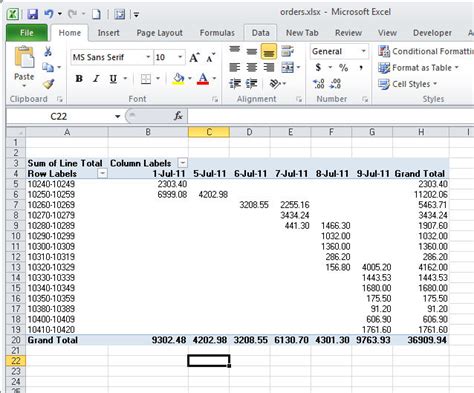Switch to the Data tab
Viewport: 474px width, 393px height.
[x=260, y=33]
